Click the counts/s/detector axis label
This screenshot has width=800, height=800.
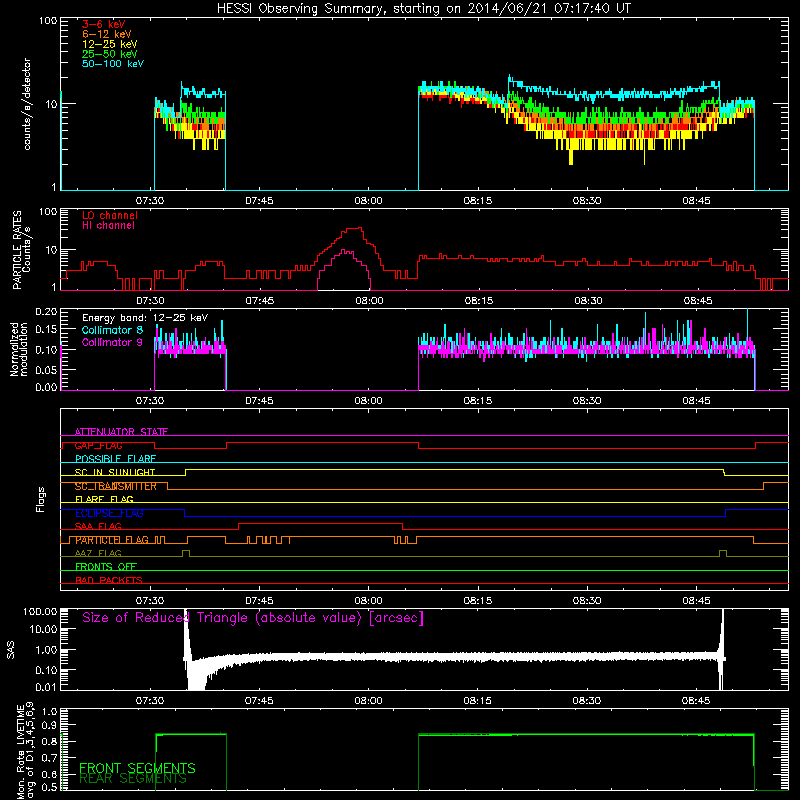[27, 104]
